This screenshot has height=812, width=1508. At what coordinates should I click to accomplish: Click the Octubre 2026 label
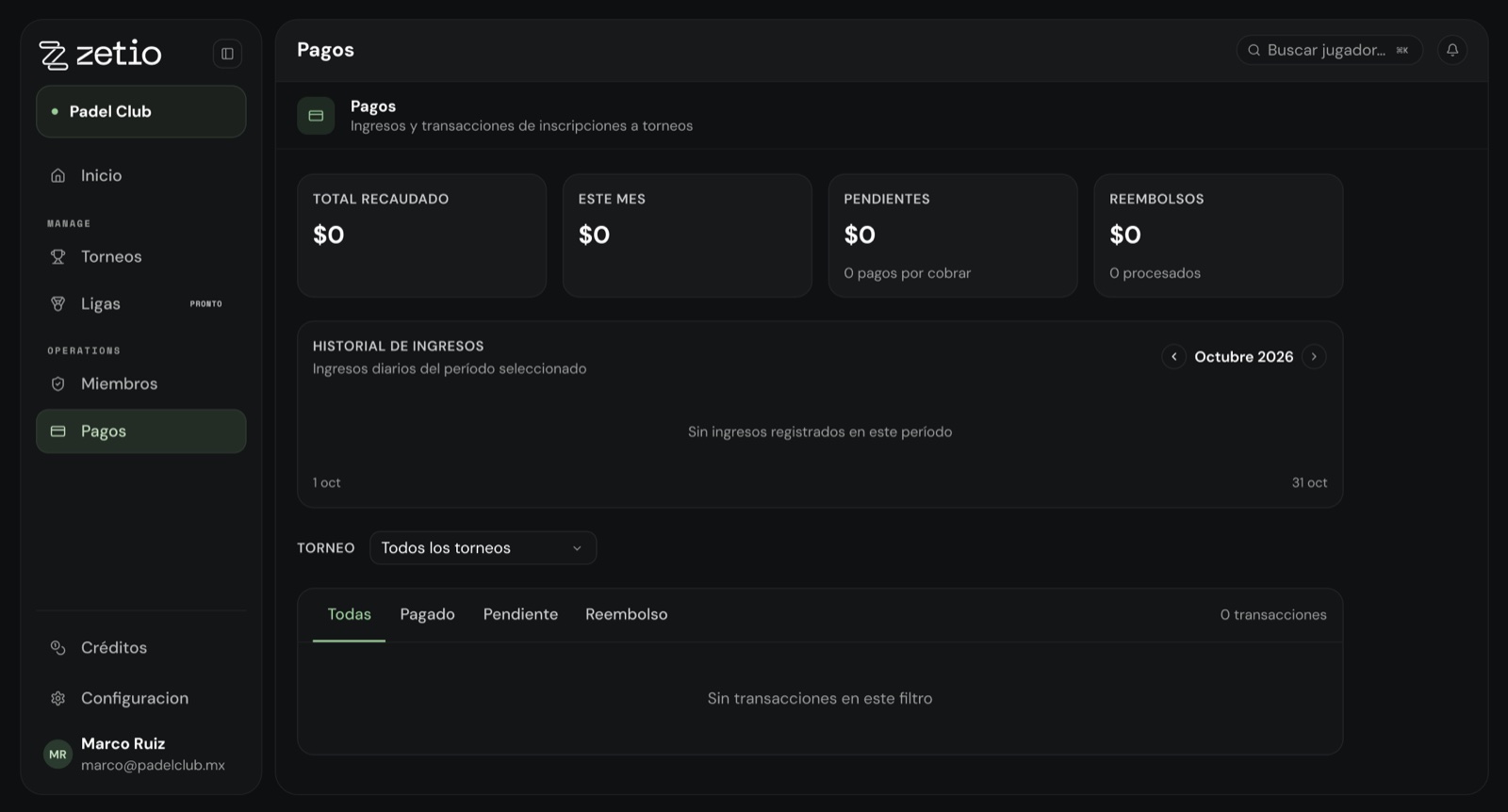click(x=1244, y=357)
